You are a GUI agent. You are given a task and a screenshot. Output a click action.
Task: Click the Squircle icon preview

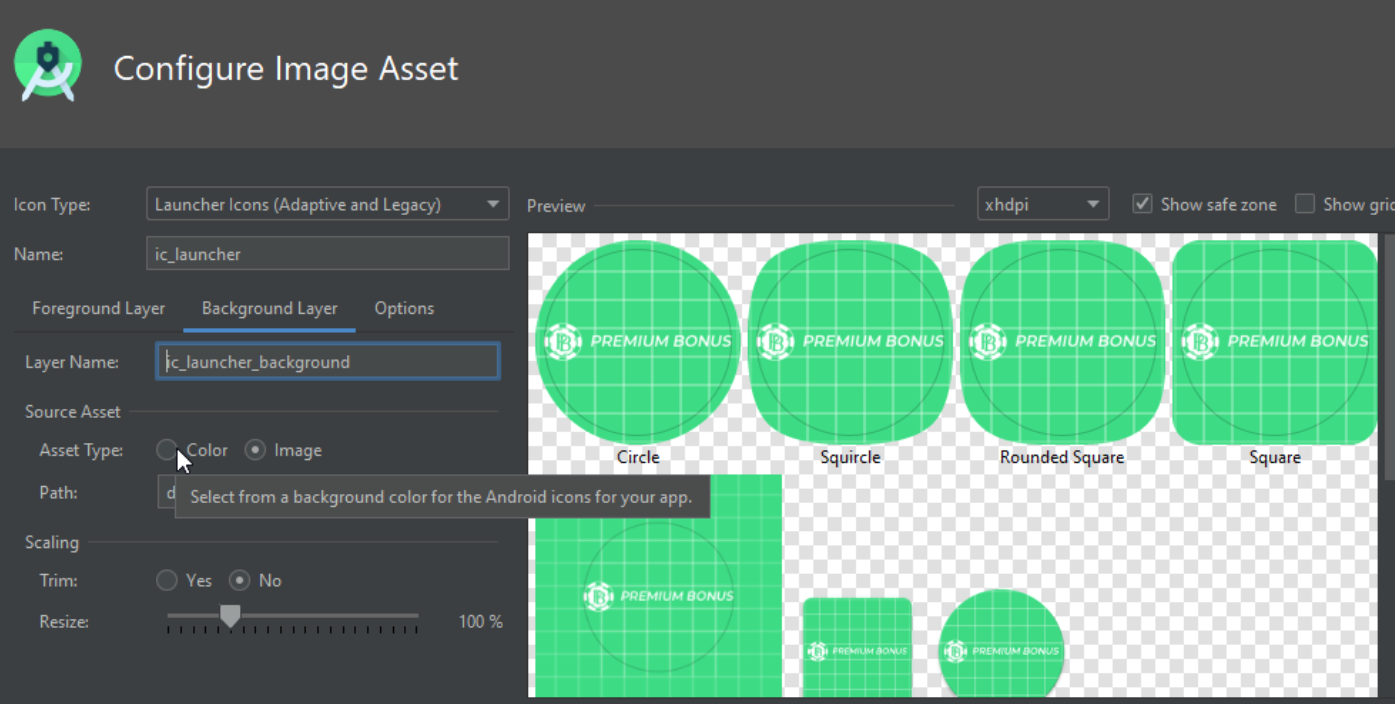click(850, 341)
